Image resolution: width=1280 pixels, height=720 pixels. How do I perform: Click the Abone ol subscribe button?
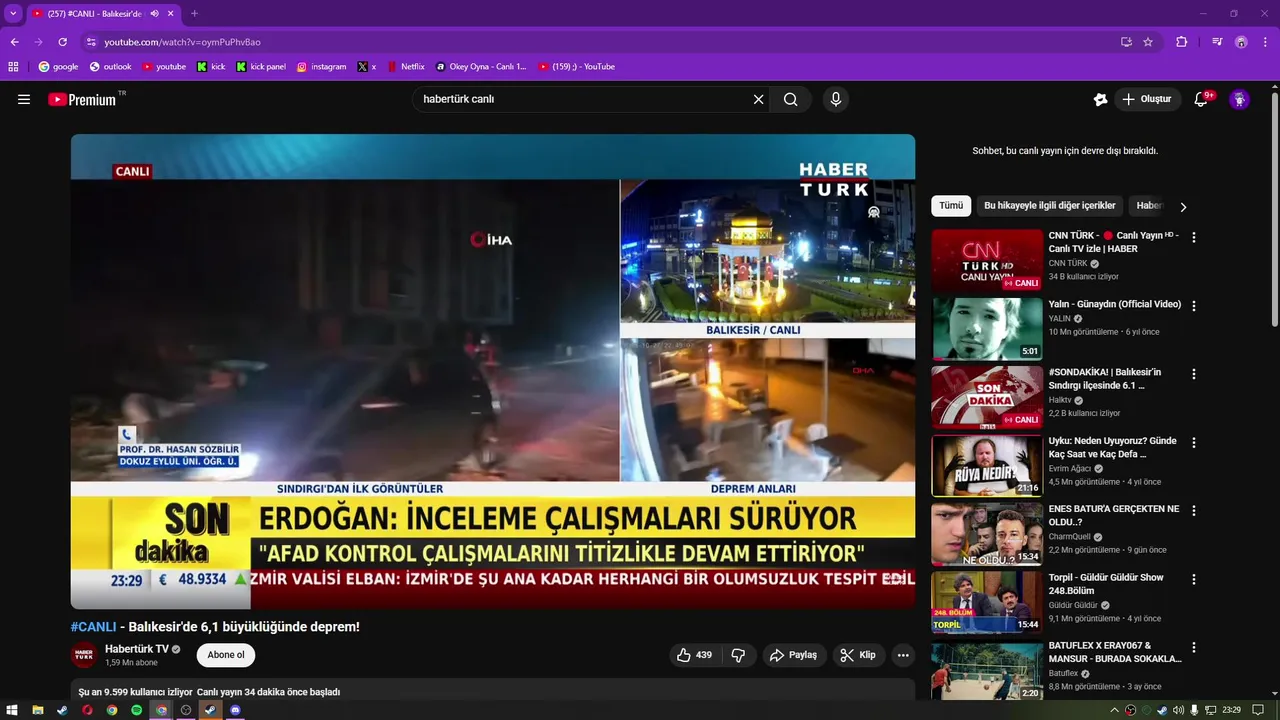(x=226, y=655)
